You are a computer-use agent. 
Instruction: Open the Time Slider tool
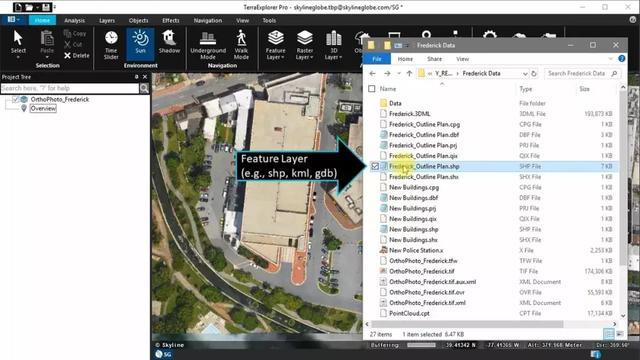[x=111, y=45]
